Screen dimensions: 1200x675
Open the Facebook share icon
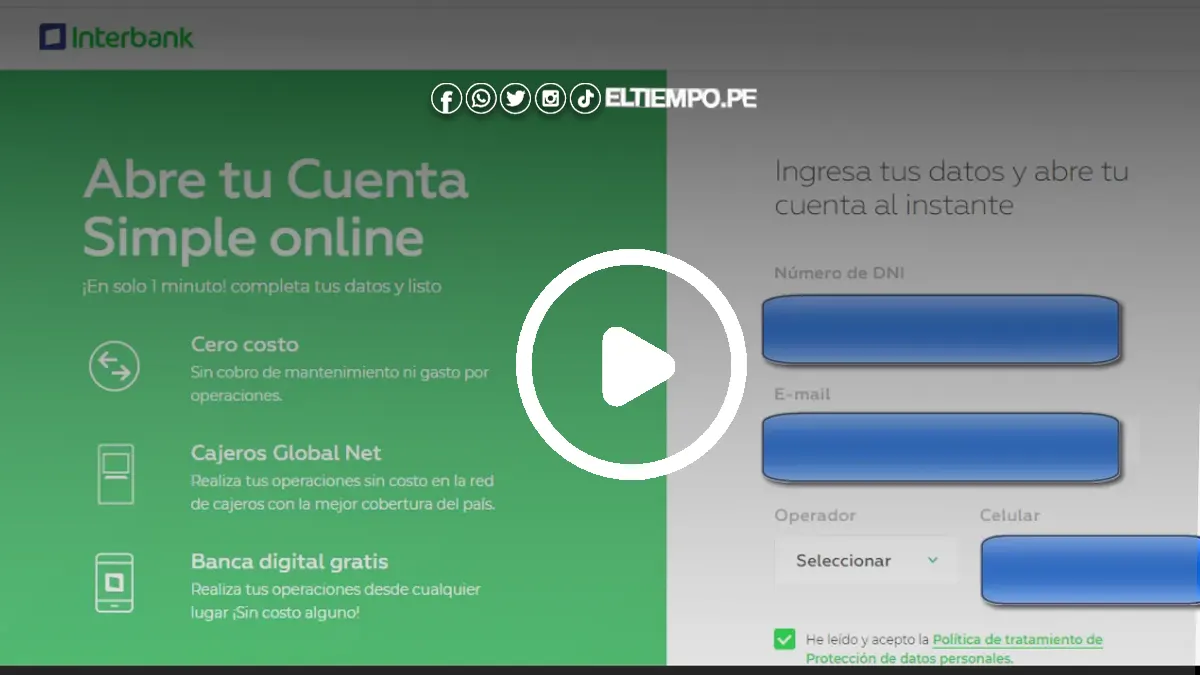pos(446,98)
